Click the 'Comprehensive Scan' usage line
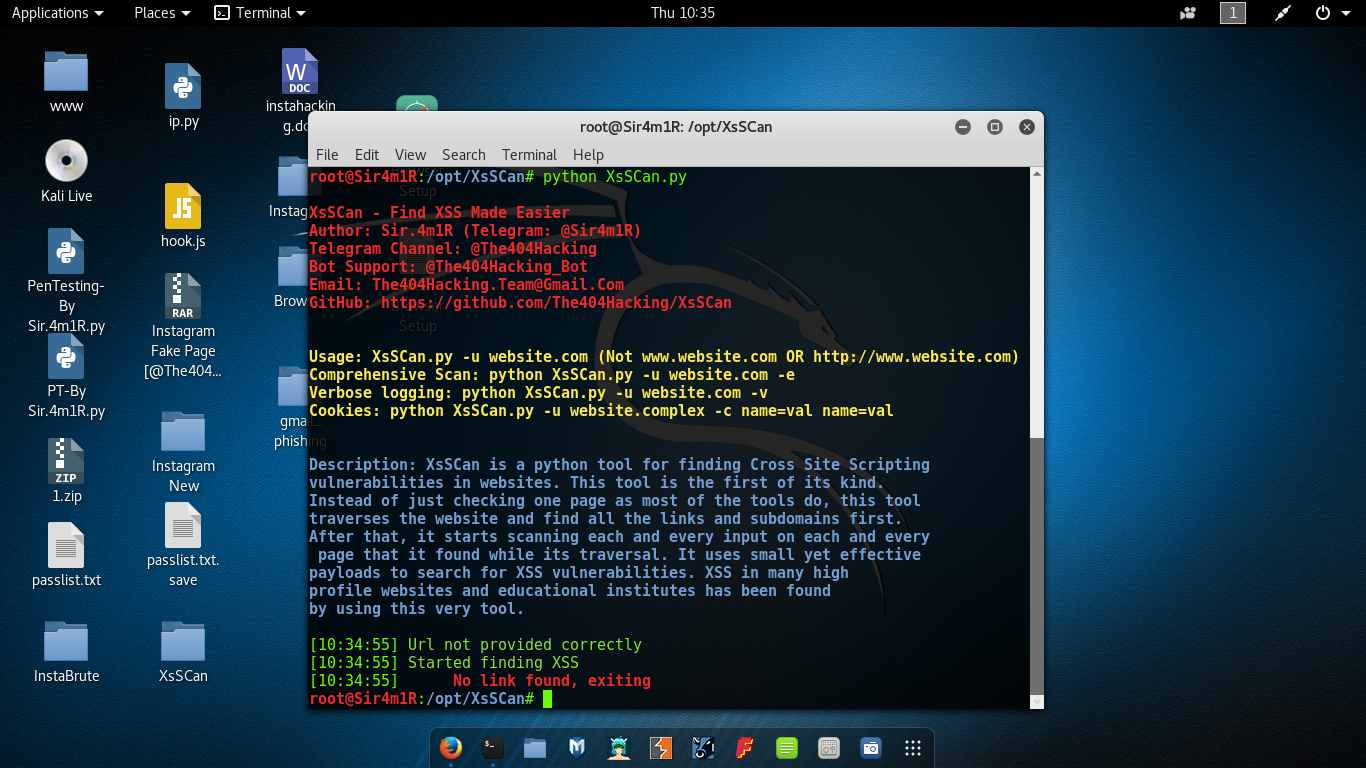1366x768 pixels. [552, 374]
